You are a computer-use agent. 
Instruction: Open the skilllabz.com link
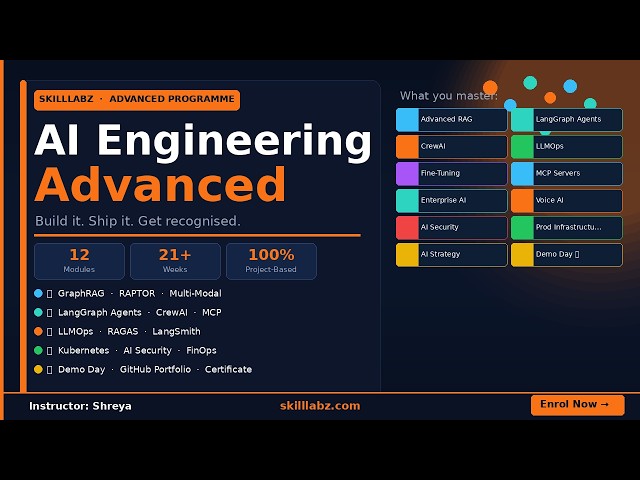click(320, 406)
